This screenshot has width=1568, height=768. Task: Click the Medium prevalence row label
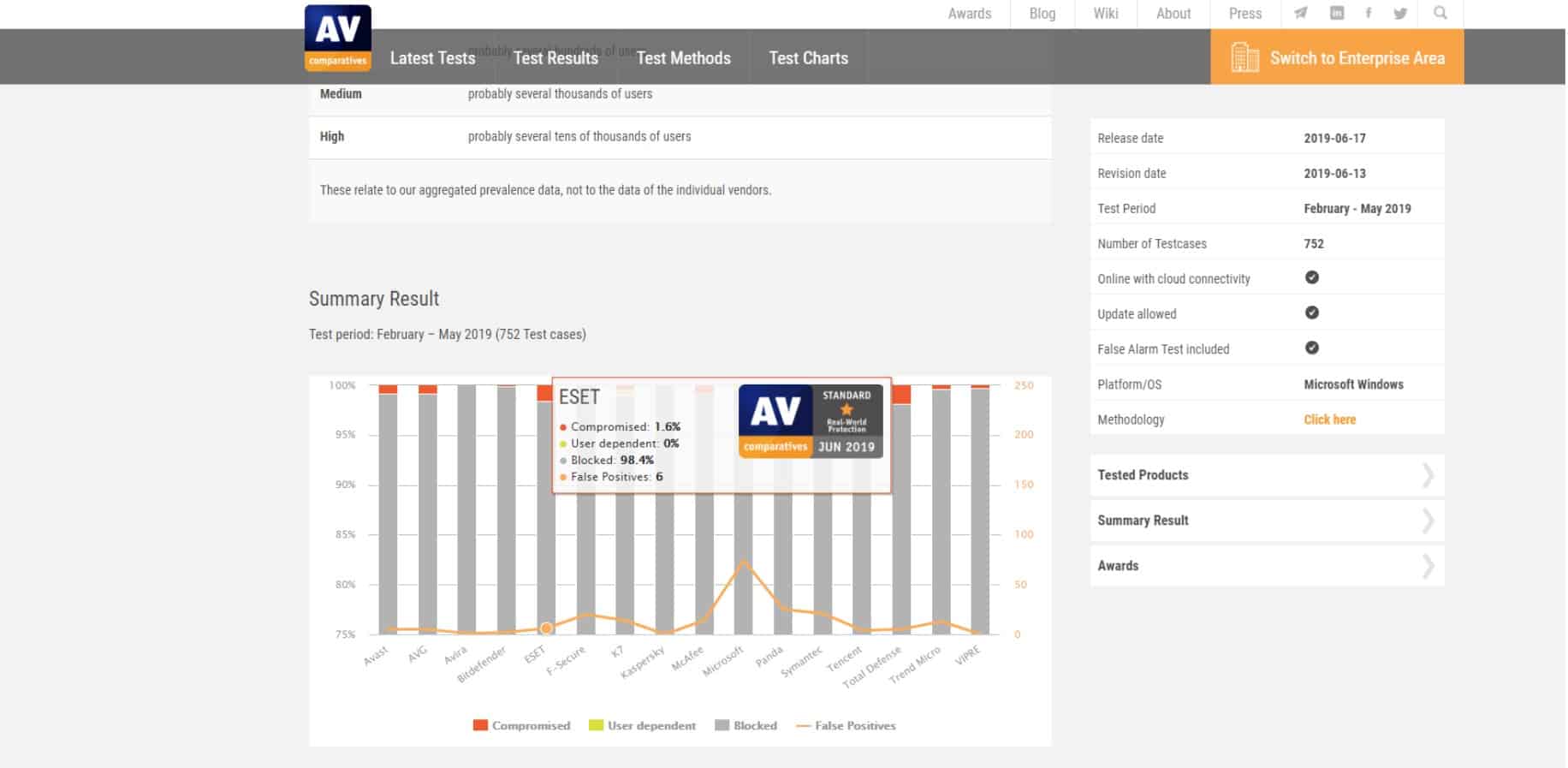pos(341,94)
